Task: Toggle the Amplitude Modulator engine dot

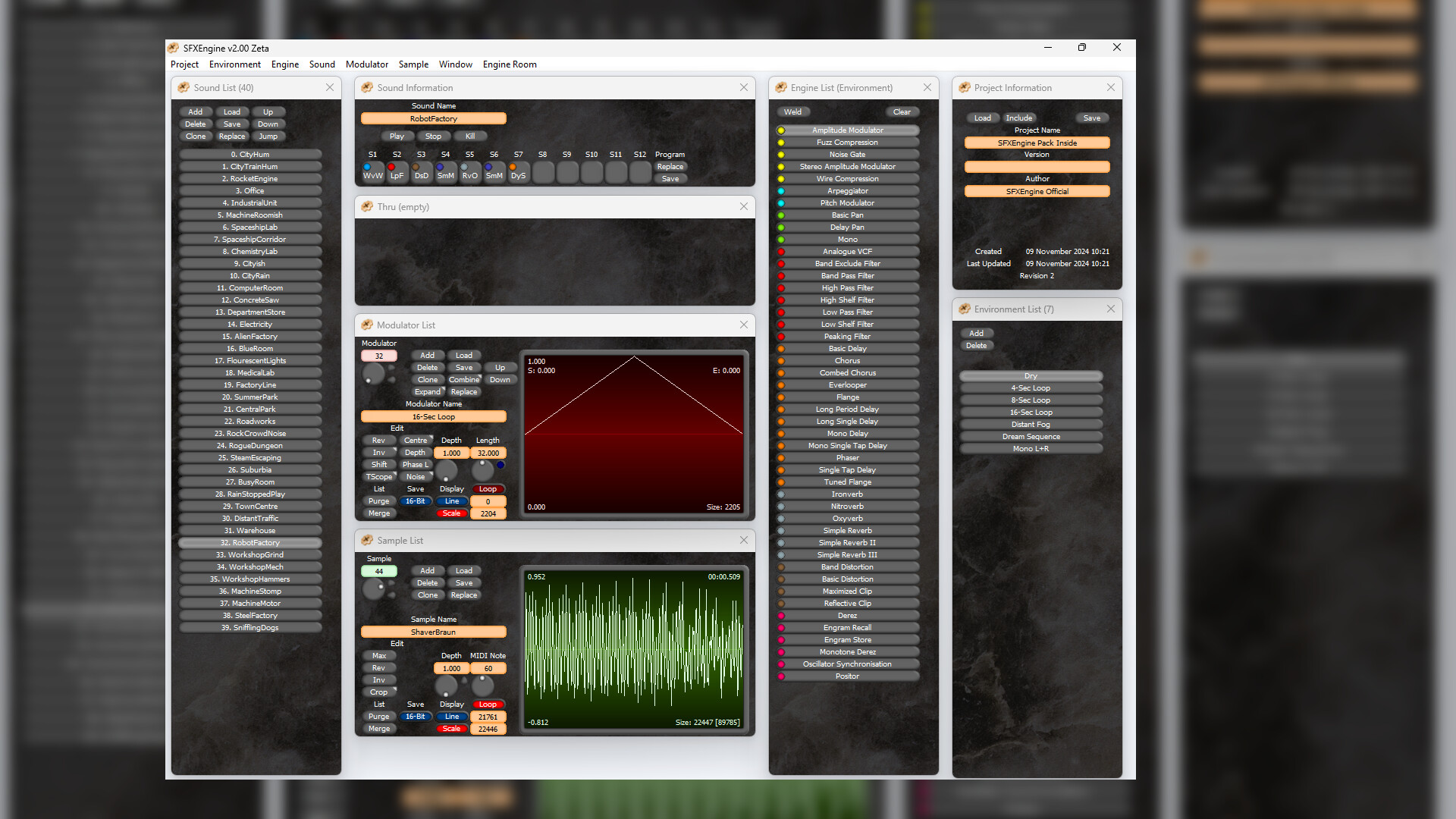Action: tap(781, 130)
